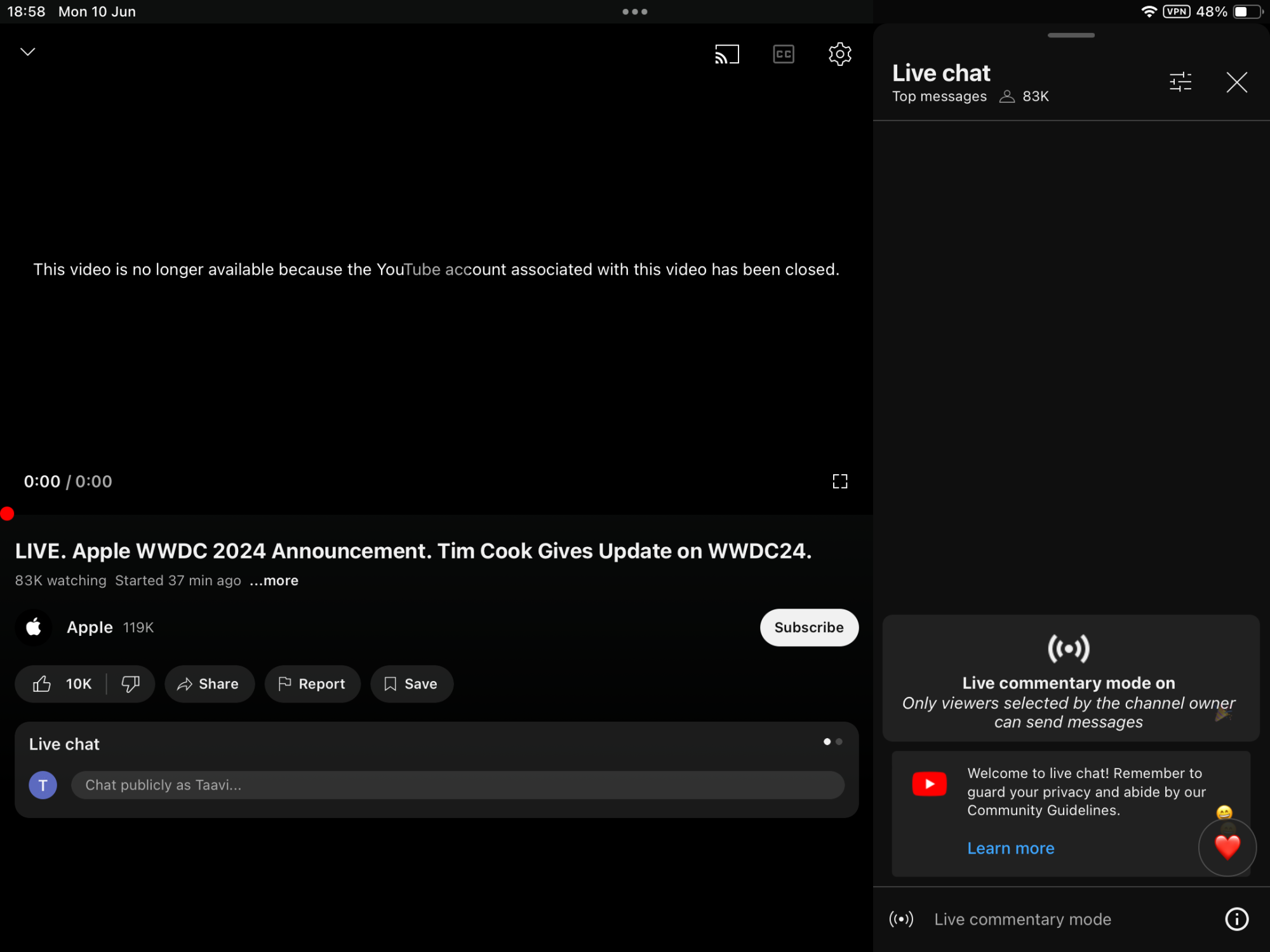Enter fullscreen mode icon

pos(839,481)
